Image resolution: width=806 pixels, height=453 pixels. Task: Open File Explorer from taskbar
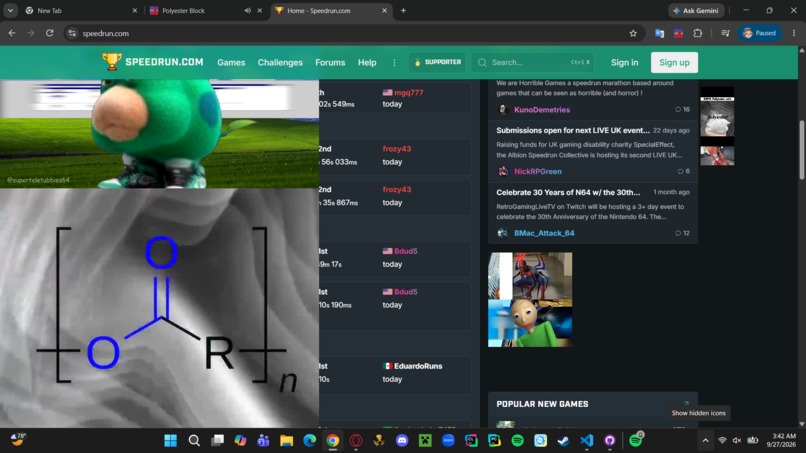[286, 441]
